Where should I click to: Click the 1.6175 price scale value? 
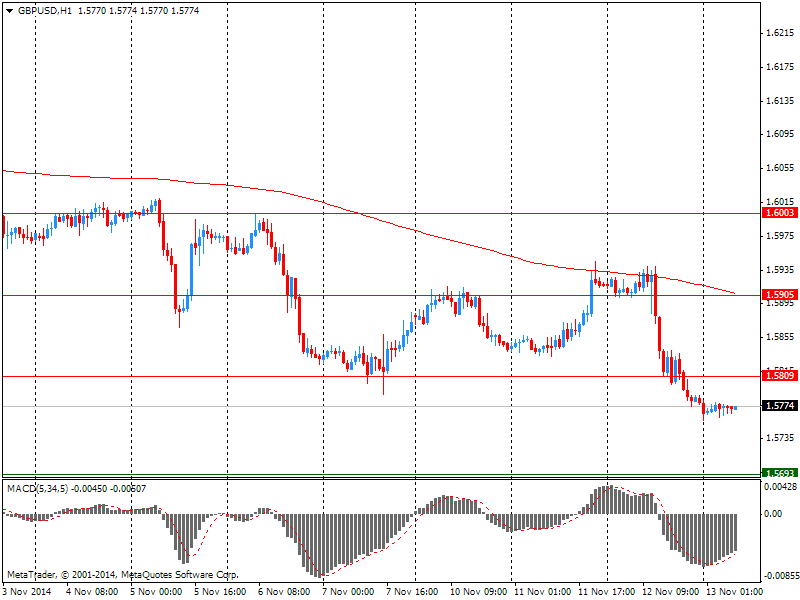click(781, 67)
